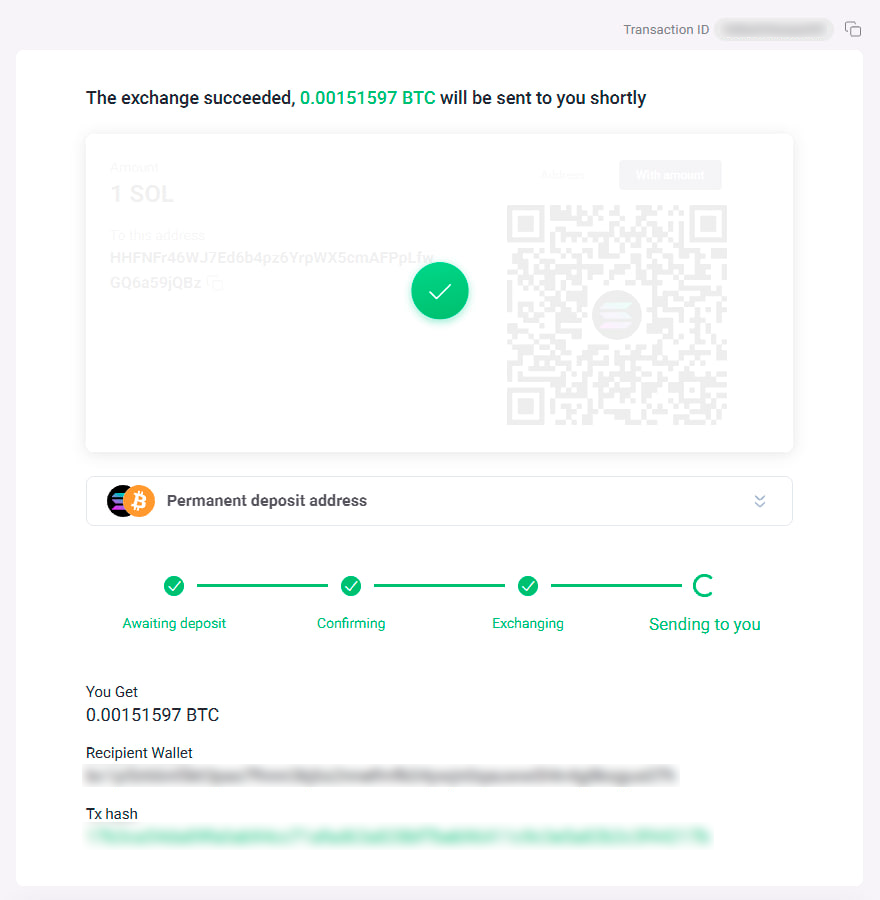Click the green success checkmark circle
This screenshot has width=880, height=900.
click(440, 291)
